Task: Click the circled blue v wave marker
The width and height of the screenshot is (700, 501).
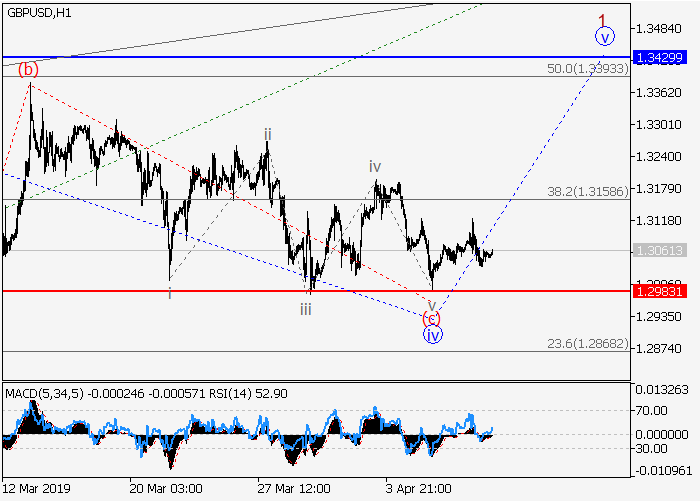Action: point(605,37)
